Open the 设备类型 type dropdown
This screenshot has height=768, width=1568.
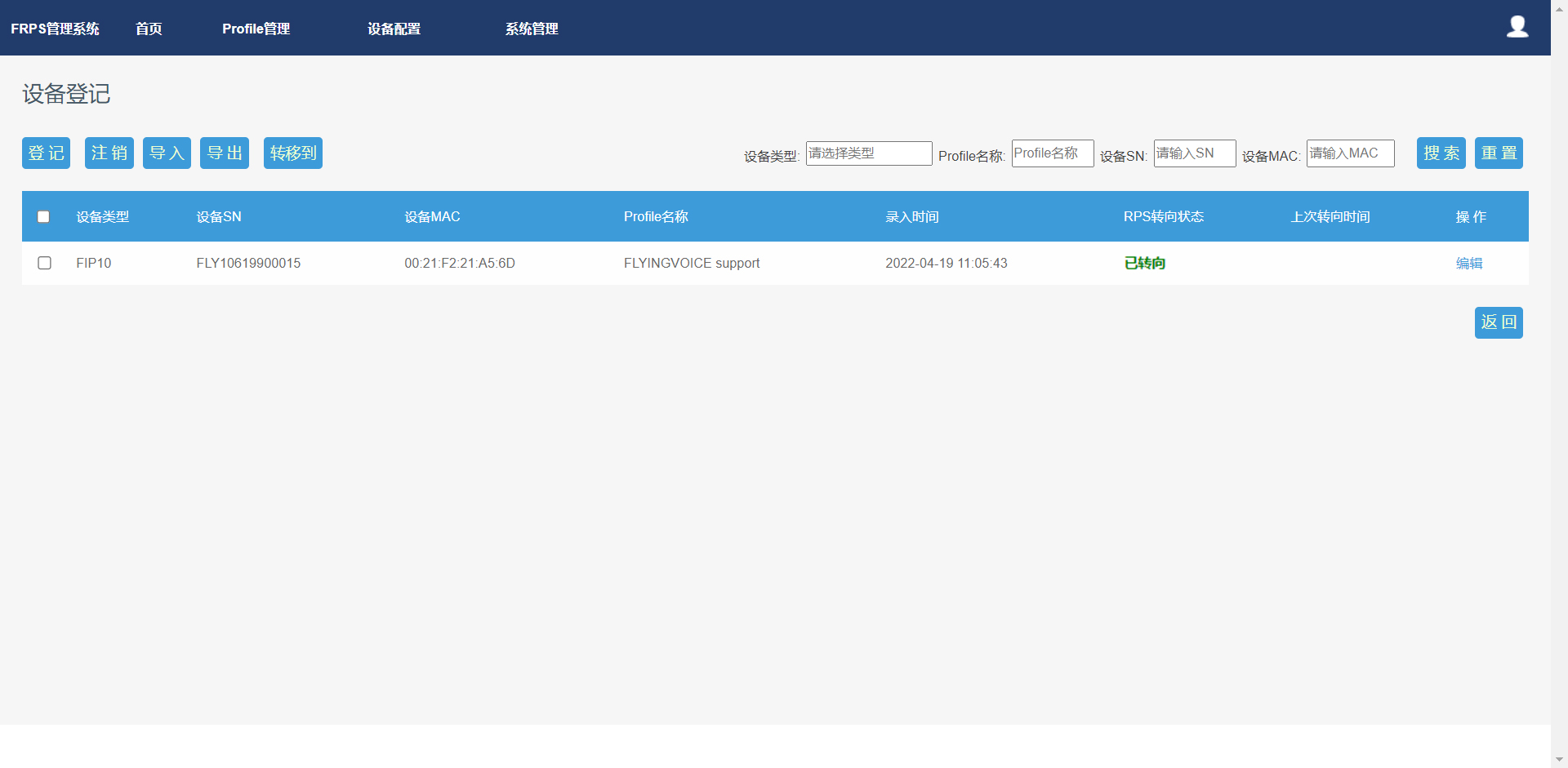[868, 153]
